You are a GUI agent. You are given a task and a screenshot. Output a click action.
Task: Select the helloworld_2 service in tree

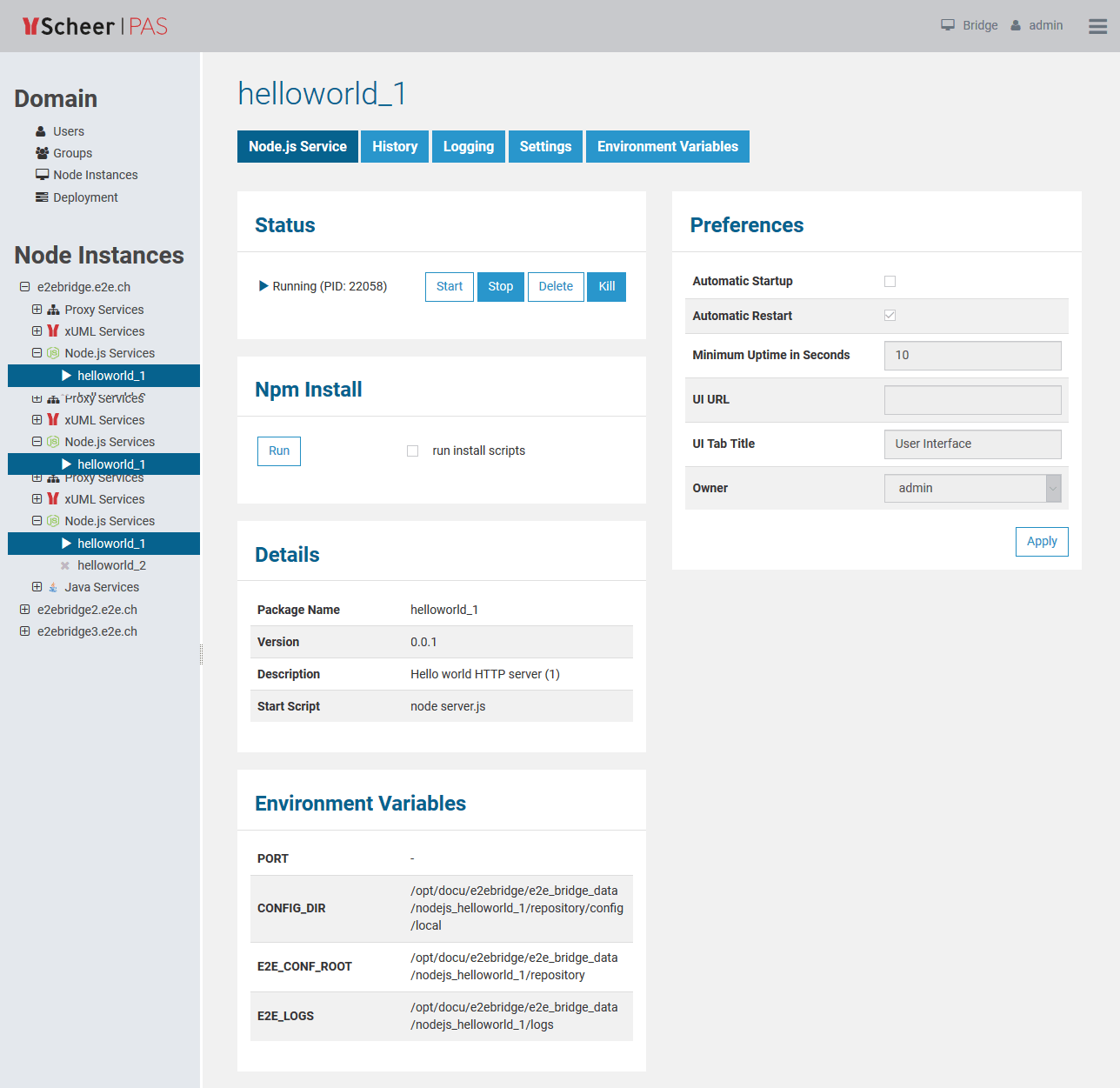coord(111,565)
